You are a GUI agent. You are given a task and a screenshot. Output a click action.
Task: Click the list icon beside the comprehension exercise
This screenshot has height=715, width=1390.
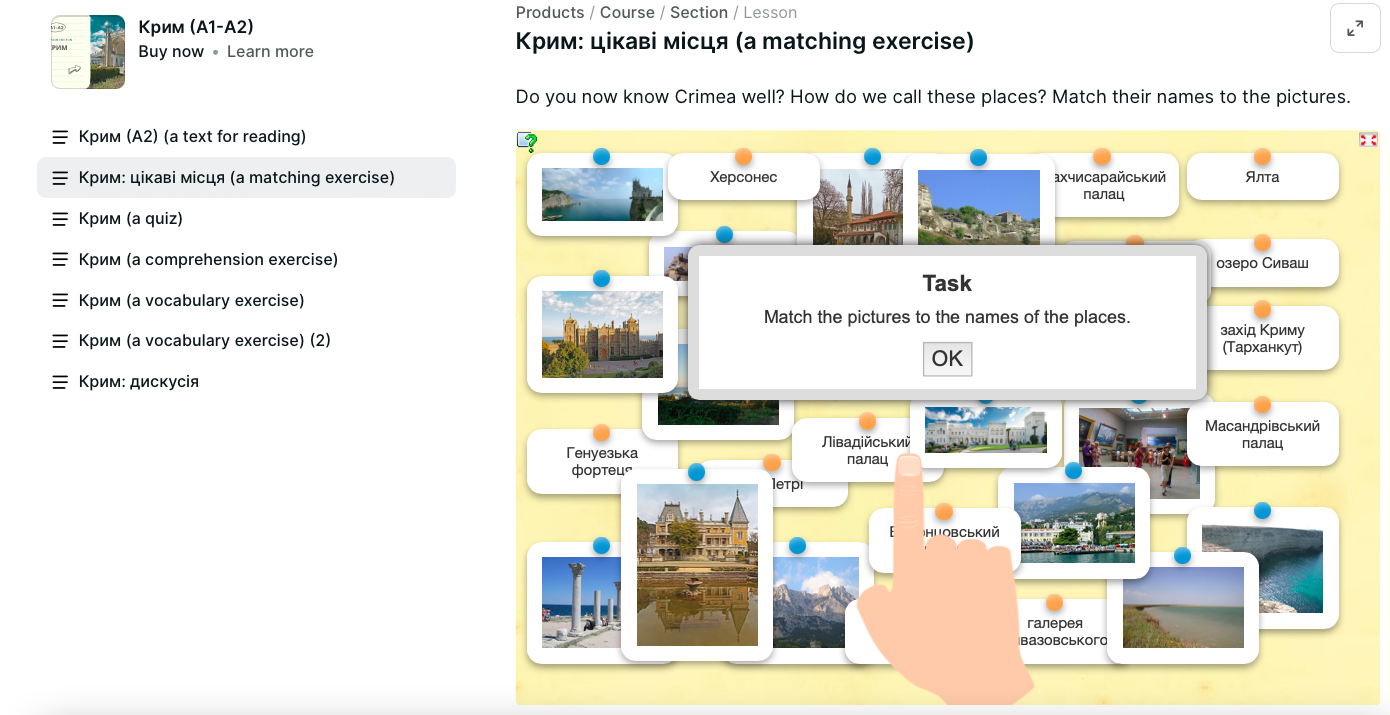[60, 259]
